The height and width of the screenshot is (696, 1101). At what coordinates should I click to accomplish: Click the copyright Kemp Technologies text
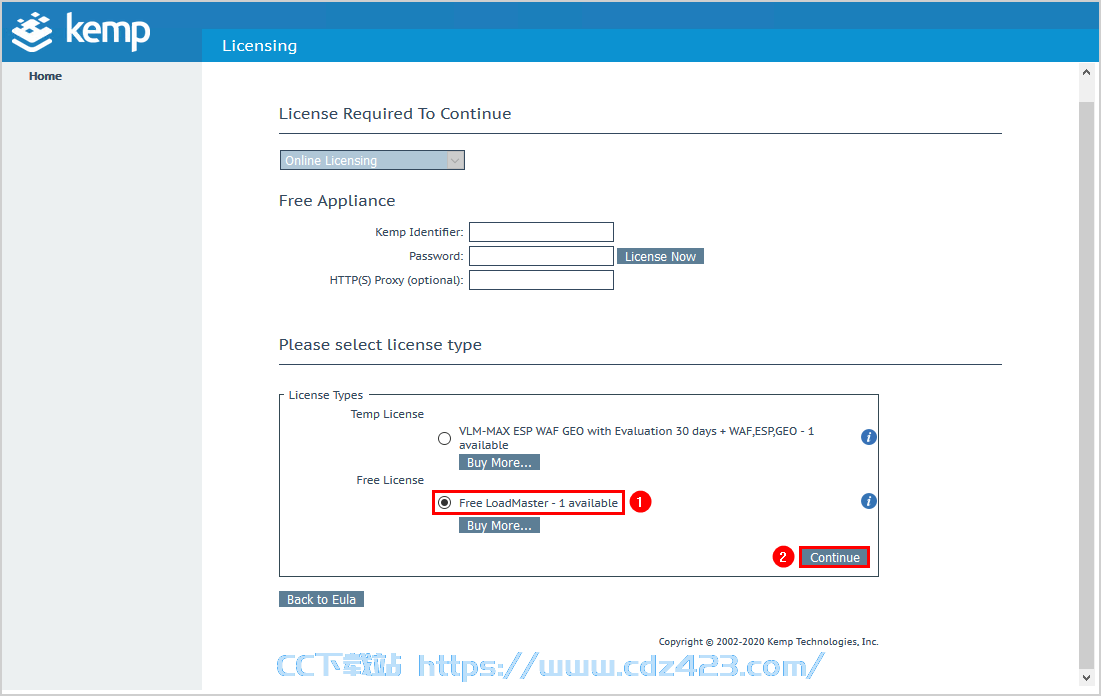click(768, 642)
